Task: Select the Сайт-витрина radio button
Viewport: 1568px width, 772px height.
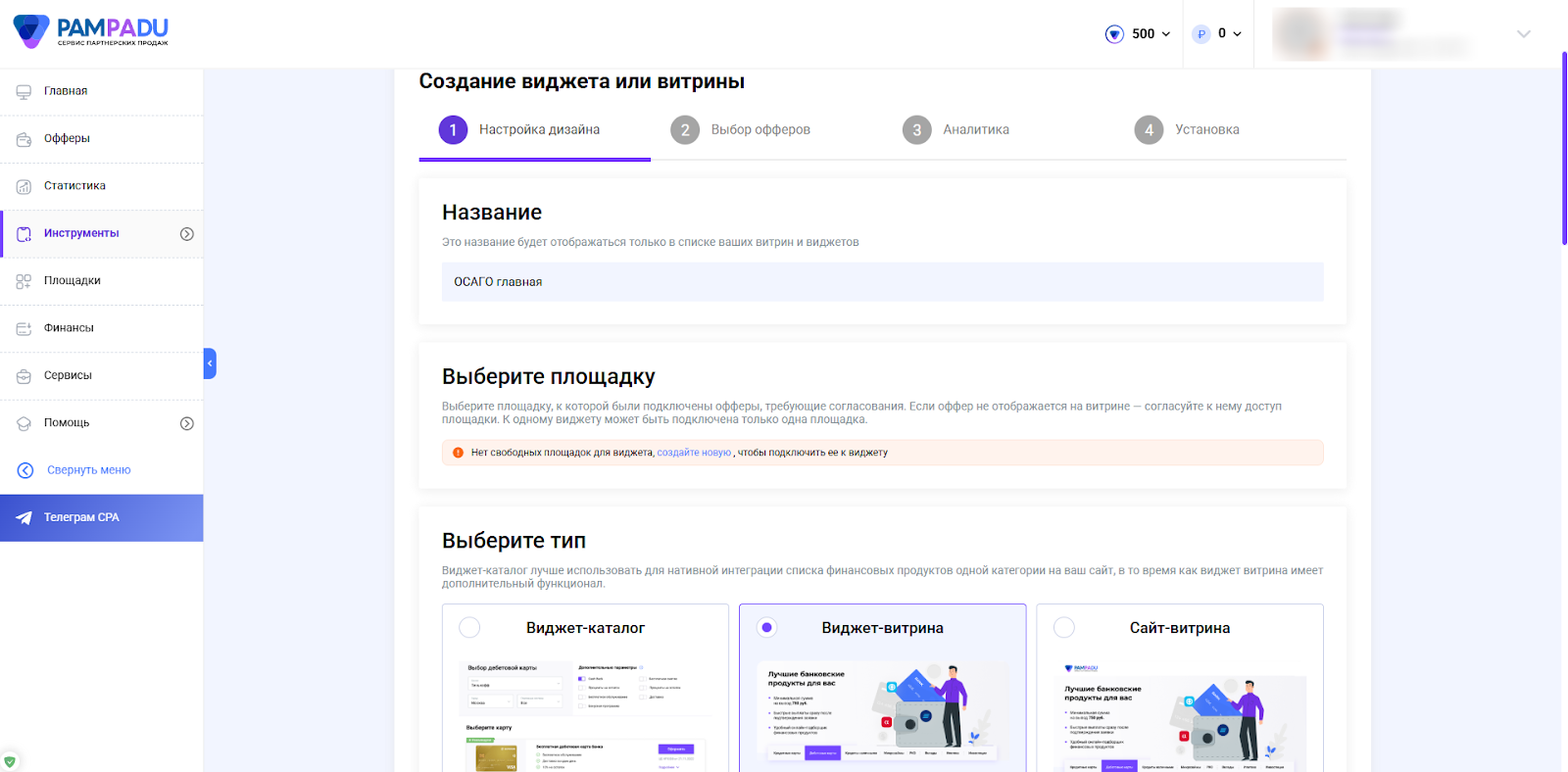Action: pyautogui.click(x=1064, y=627)
